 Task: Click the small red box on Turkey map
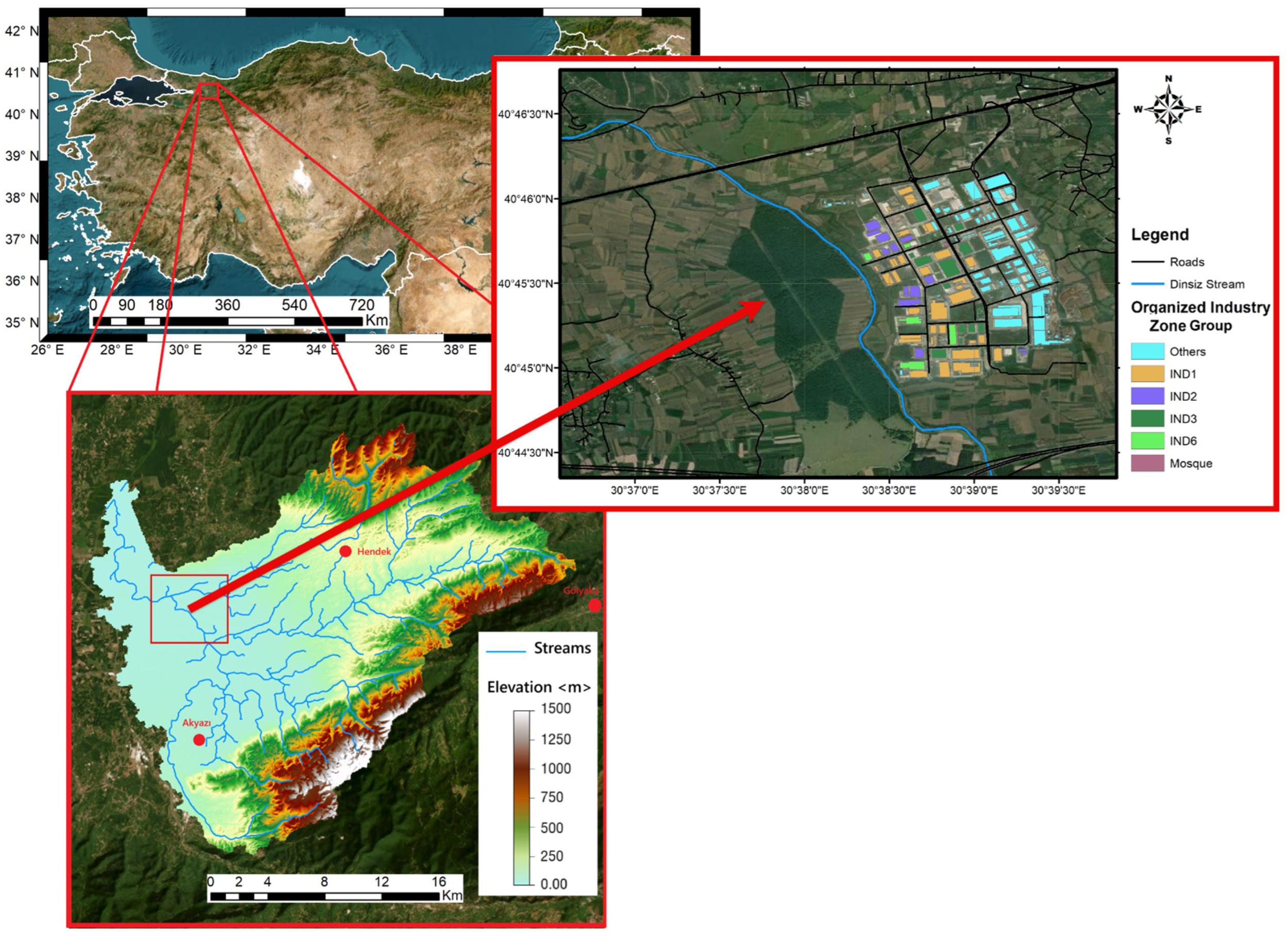point(208,91)
